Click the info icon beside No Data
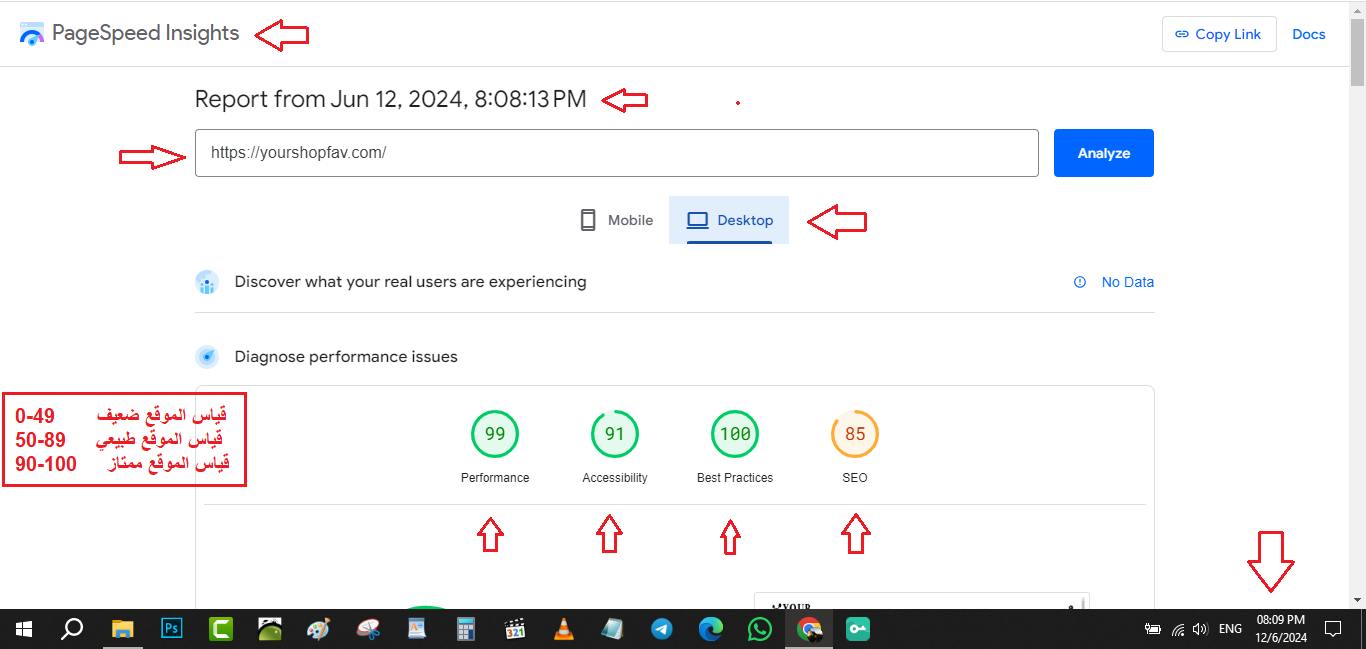The height and width of the screenshot is (649, 1366). click(1080, 282)
